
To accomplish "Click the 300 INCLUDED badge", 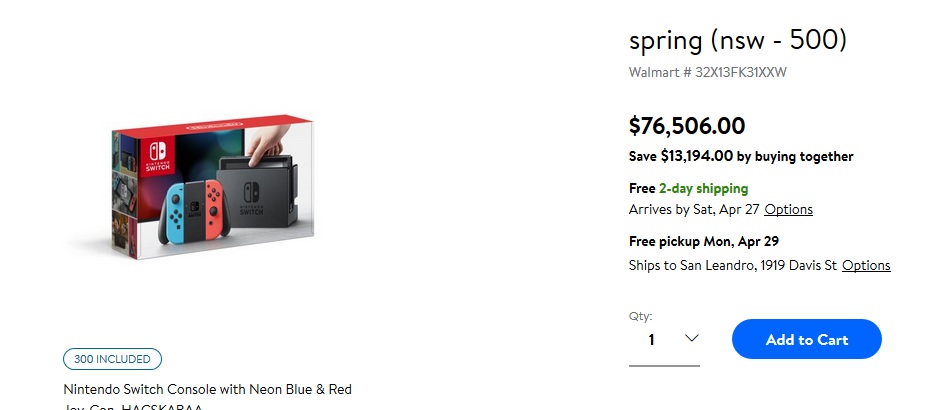I will tap(112, 359).
